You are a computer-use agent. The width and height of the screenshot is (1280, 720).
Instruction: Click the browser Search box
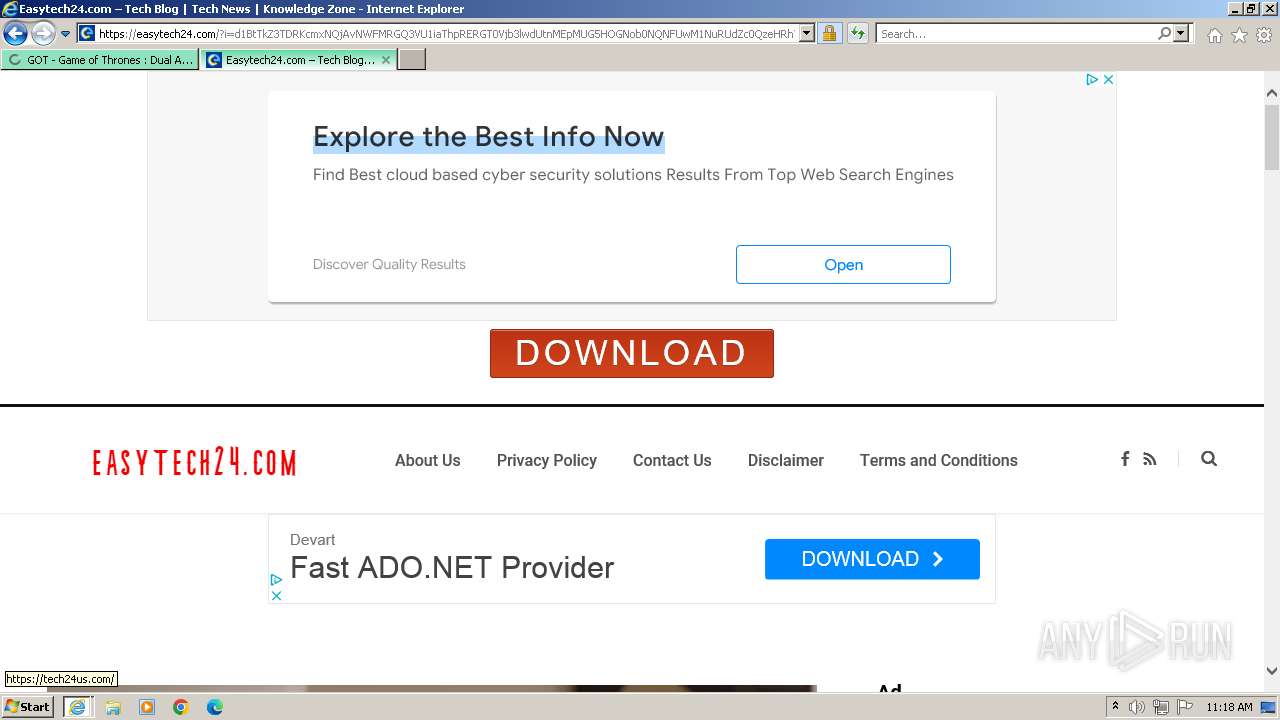coord(1016,34)
